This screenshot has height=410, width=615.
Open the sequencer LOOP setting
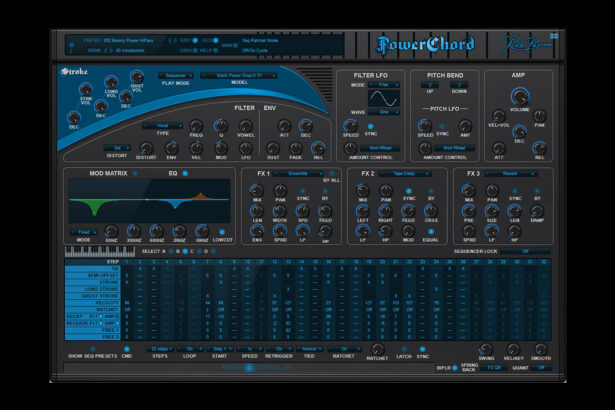190,349
